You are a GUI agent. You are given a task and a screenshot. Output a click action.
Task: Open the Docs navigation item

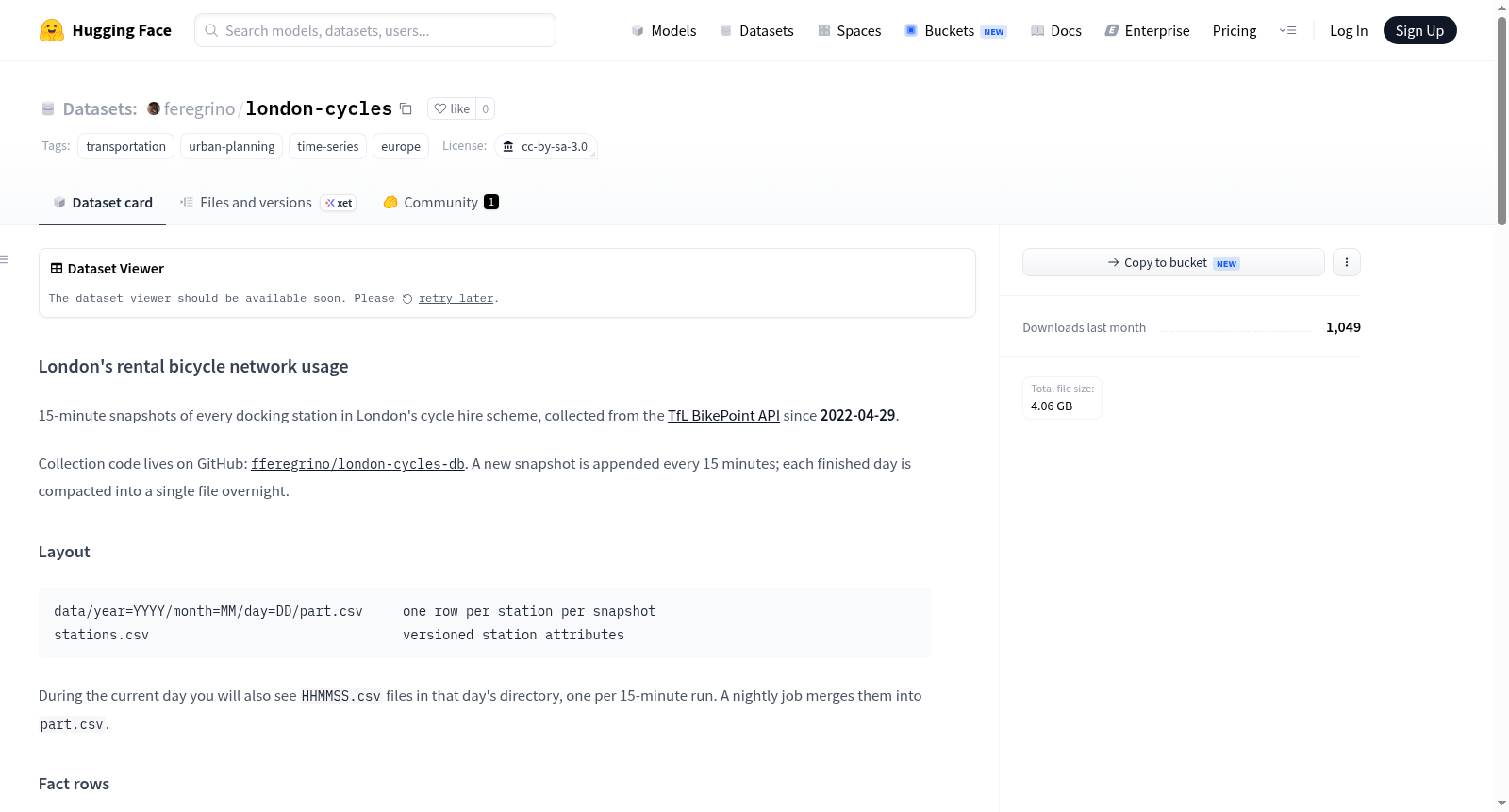(x=1056, y=30)
